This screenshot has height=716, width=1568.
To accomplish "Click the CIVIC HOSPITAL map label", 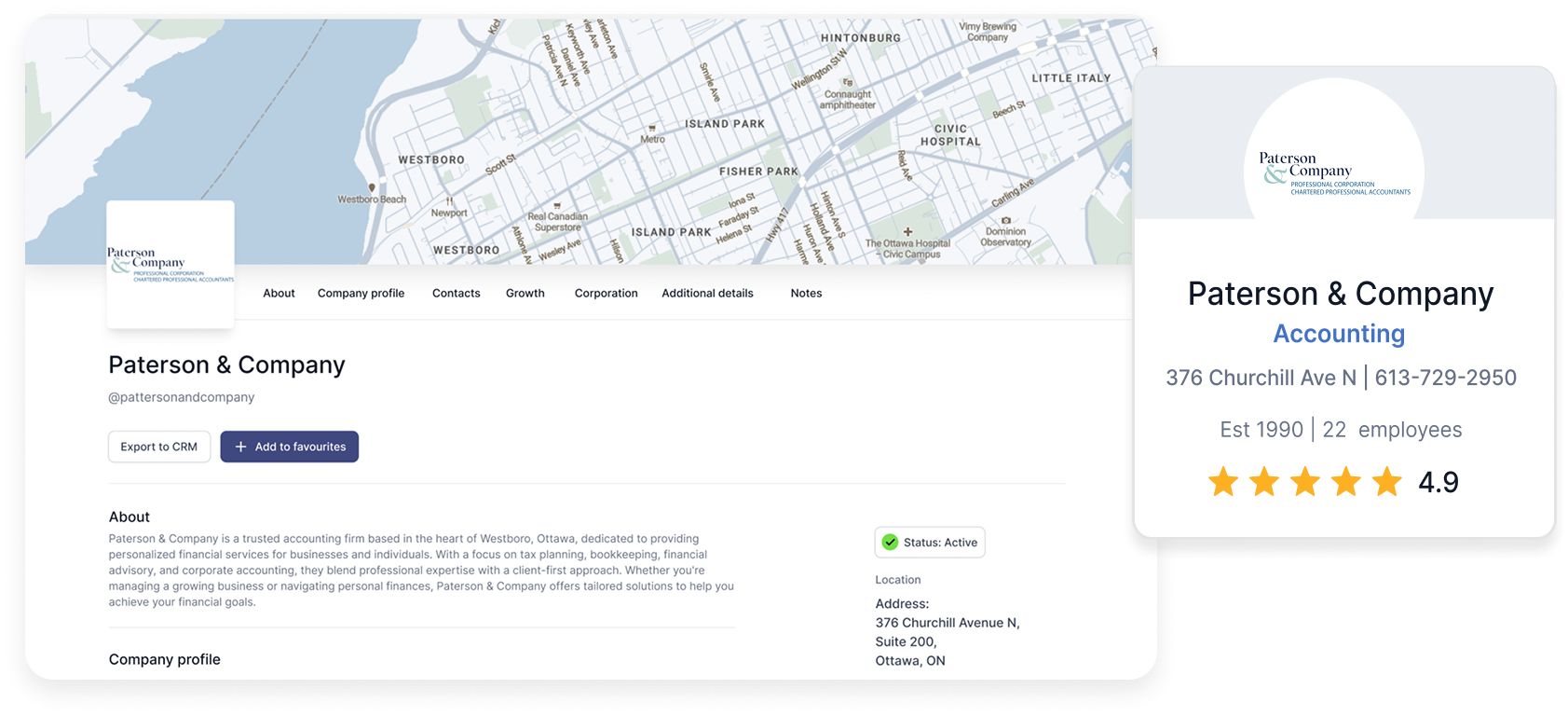I will coord(951,135).
